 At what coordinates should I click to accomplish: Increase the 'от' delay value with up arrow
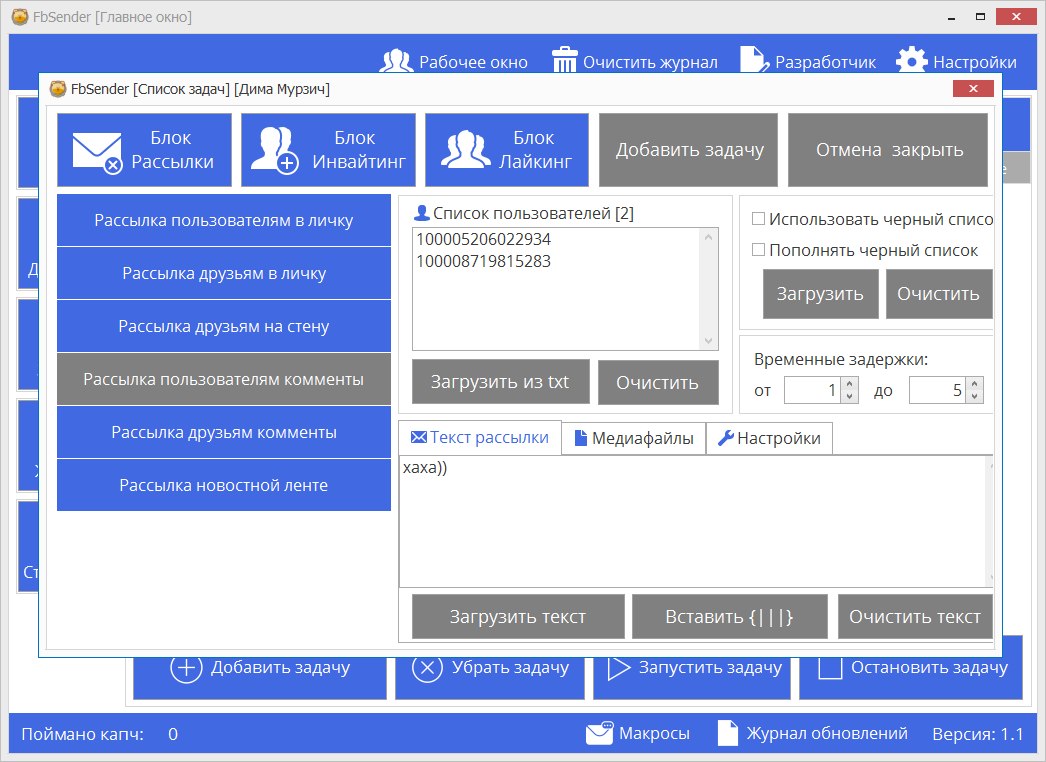pos(850,384)
